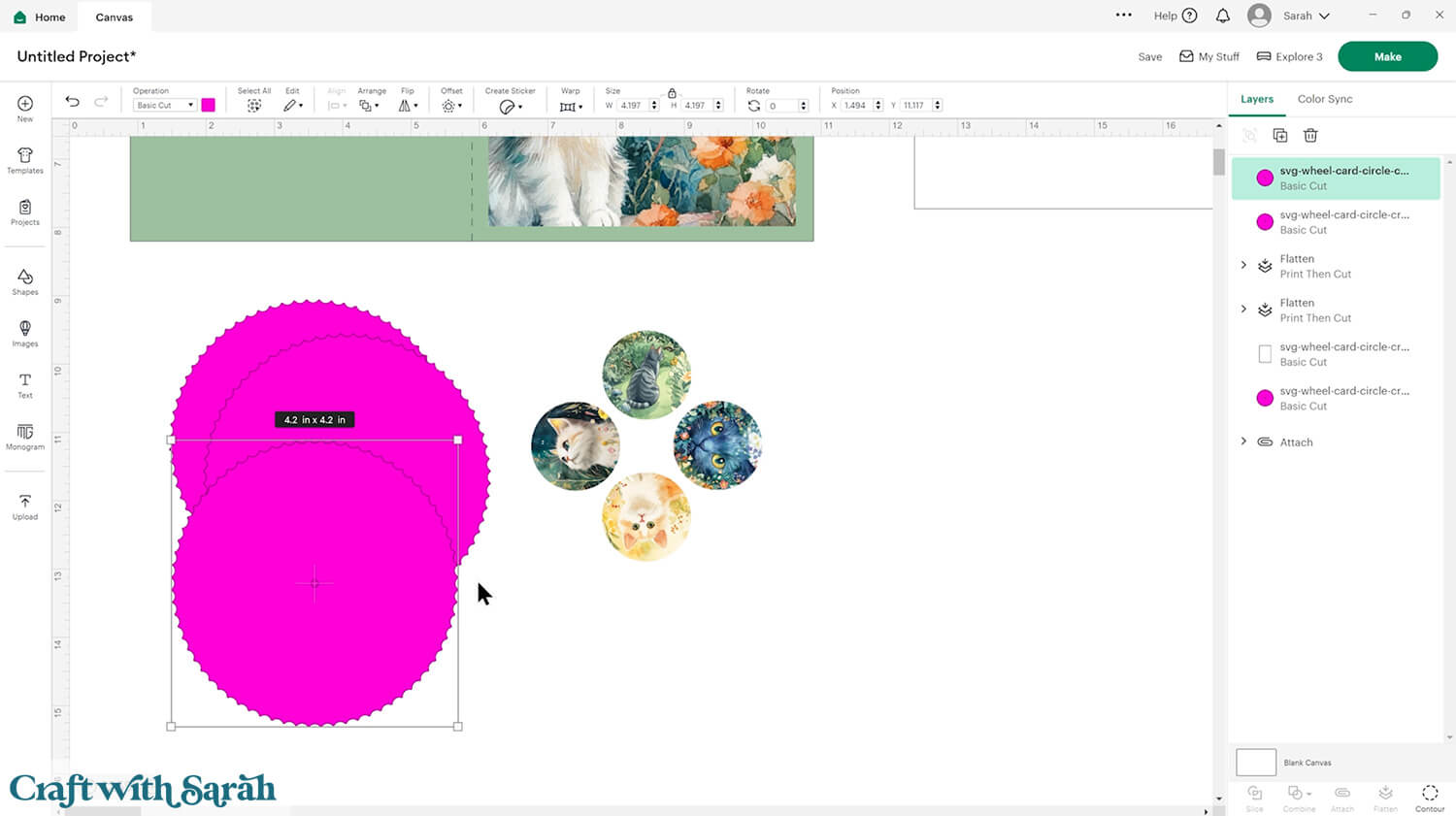Screen dimensions: 1456x816
Task: Select the cream kitten circle image
Action: tap(646, 516)
